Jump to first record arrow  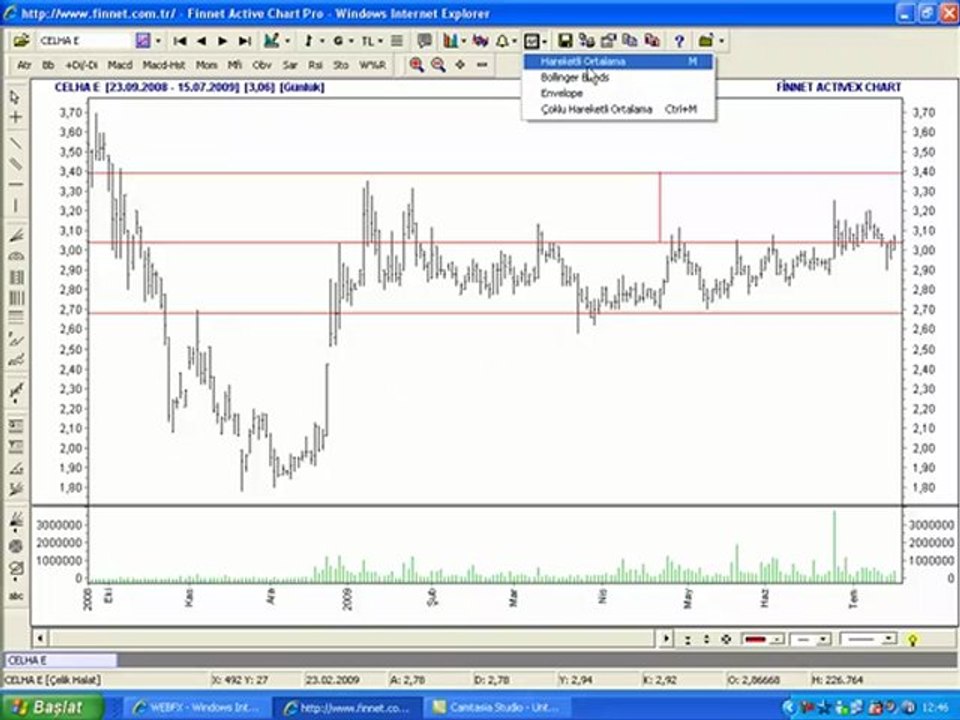point(180,41)
